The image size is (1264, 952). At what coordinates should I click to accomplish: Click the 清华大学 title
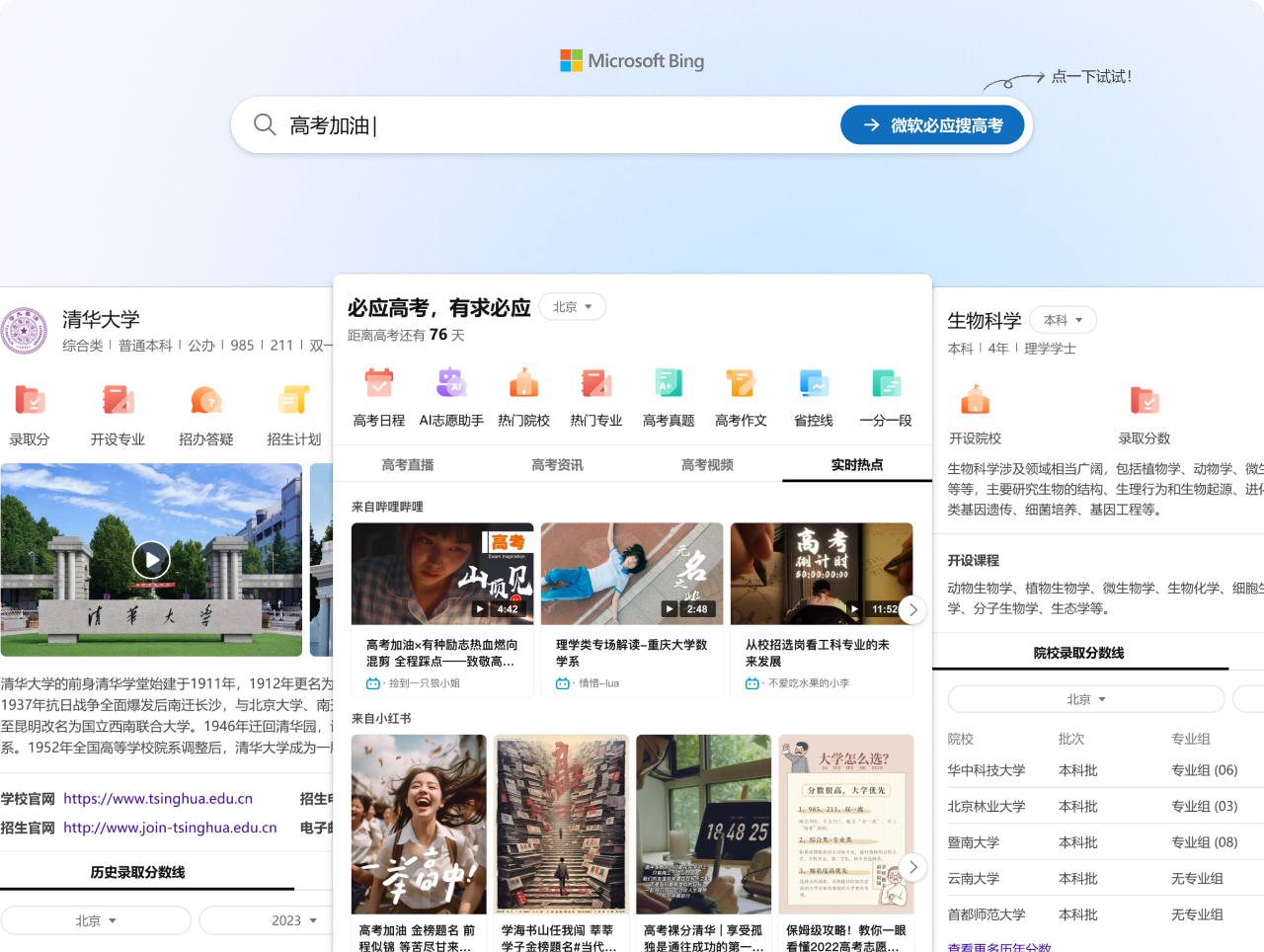pos(101,319)
